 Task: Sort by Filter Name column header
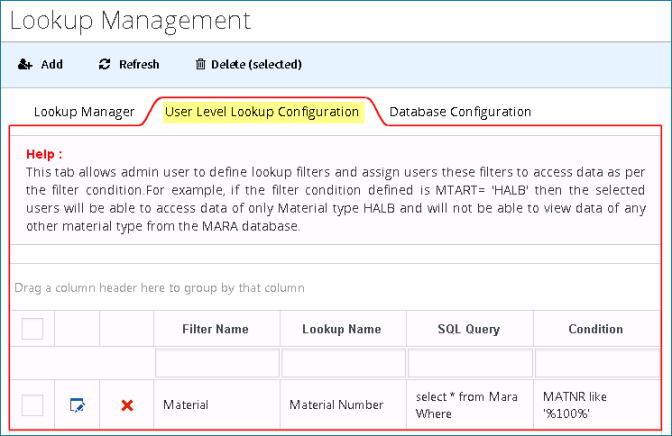[216, 329]
